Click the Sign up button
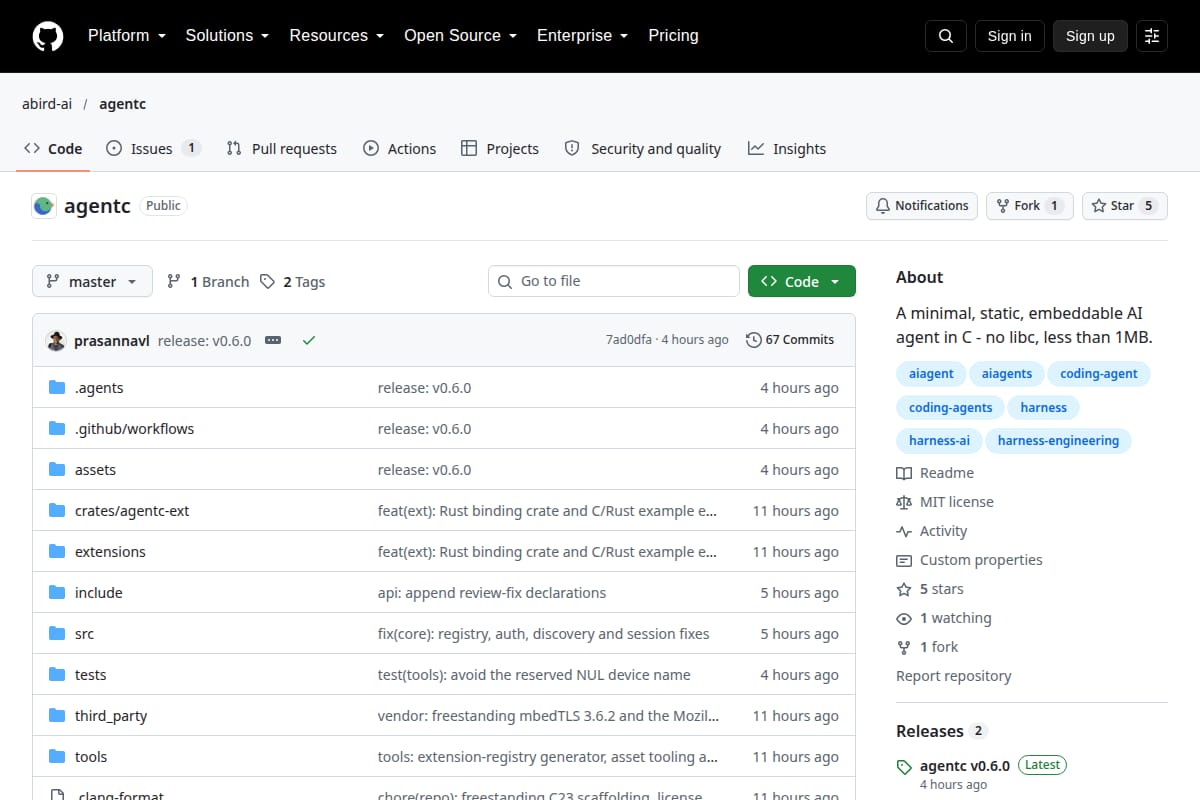 click(1090, 36)
